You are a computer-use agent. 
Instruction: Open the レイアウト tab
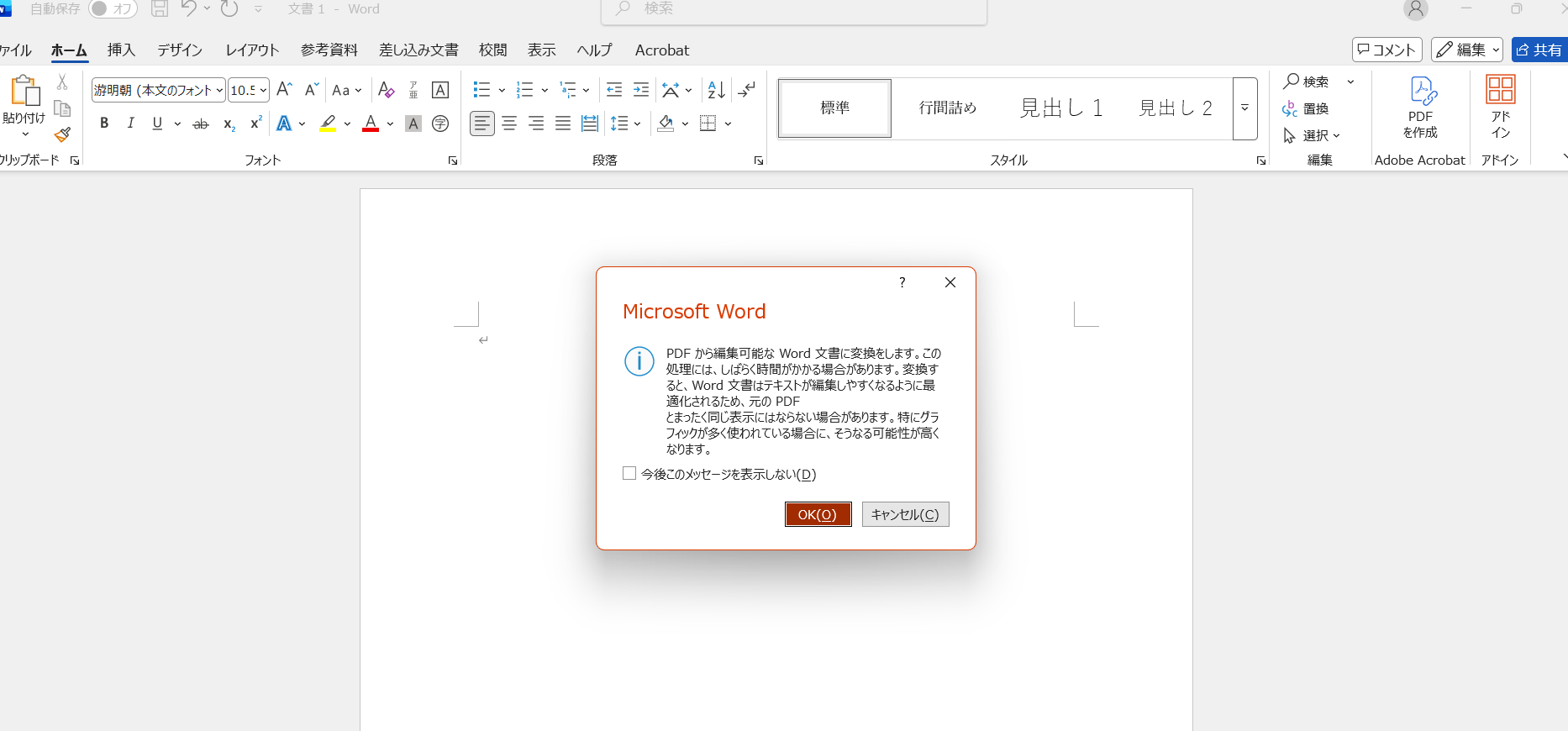pyautogui.click(x=252, y=50)
